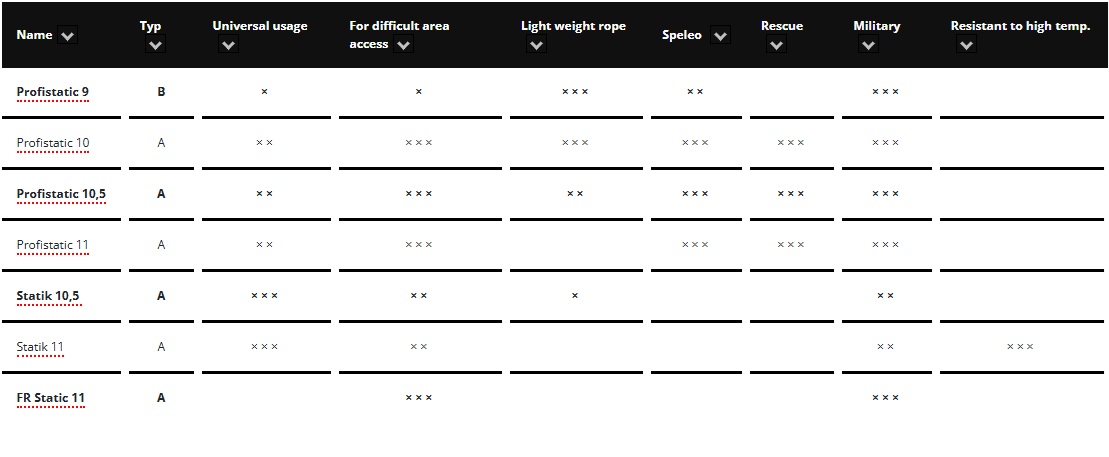
Task: Open the Profistatic 10,5 product link
Action: pos(62,194)
